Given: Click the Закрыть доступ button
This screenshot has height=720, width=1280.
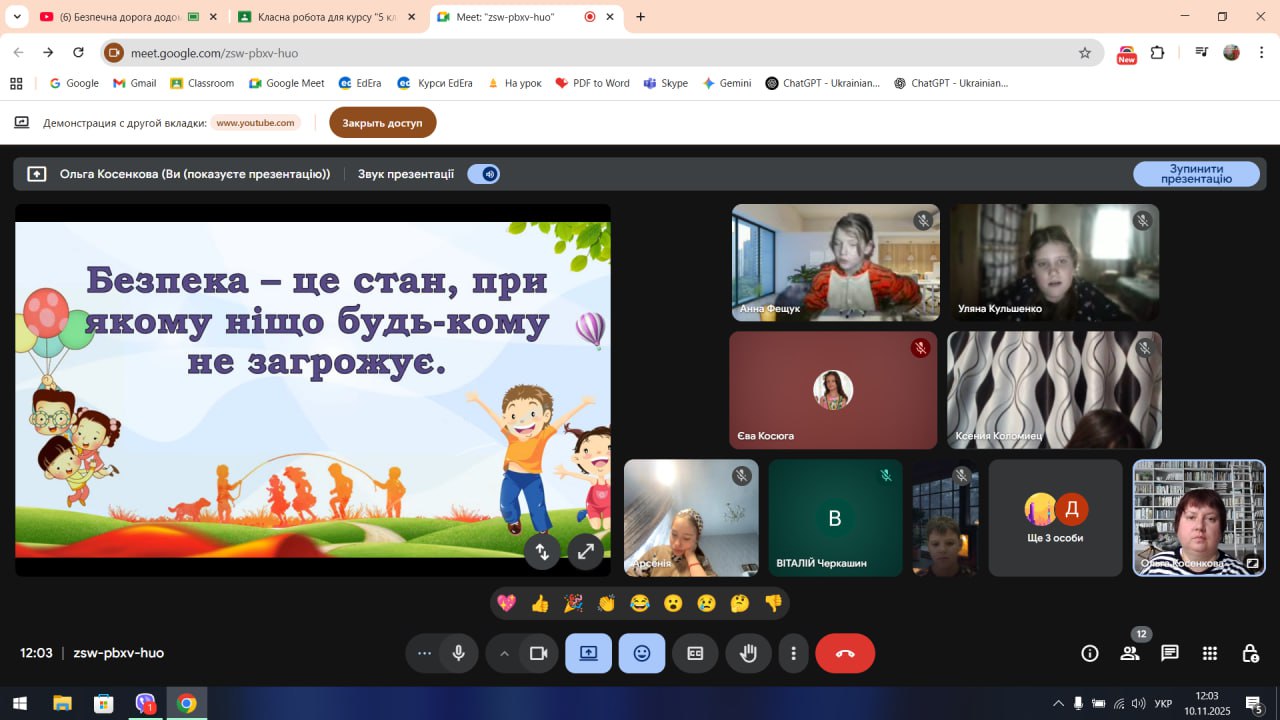Looking at the screenshot, I should (382, 123).
